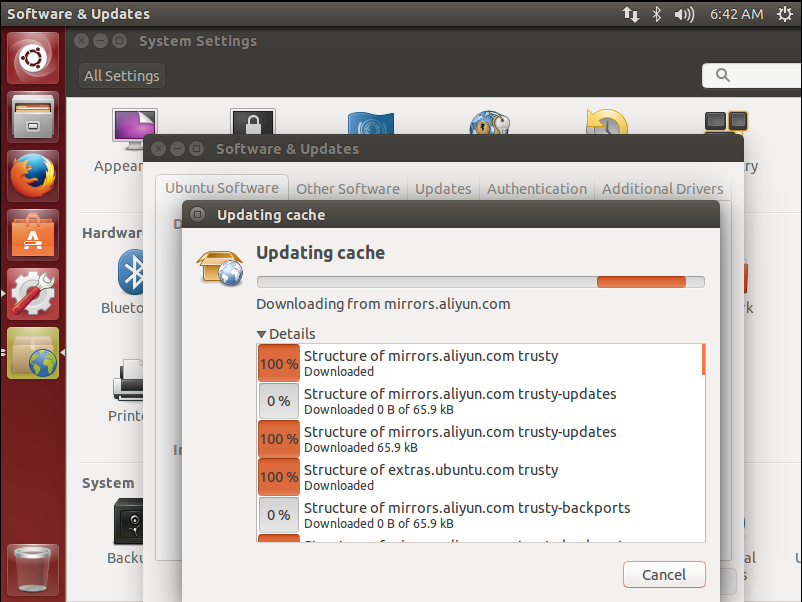Select the 'Structure of mirrors.aliyun.com trusty' row
This screenshot has width=802, height=602.
480,363
